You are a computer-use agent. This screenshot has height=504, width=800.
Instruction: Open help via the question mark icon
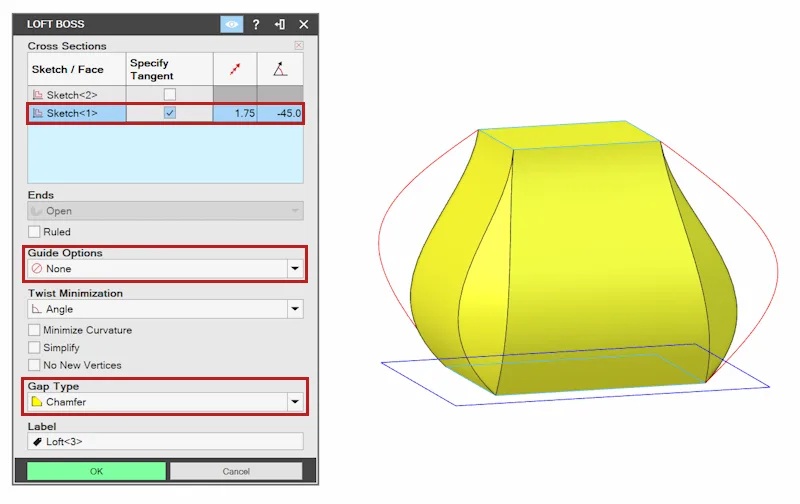(x=256, y=24)
